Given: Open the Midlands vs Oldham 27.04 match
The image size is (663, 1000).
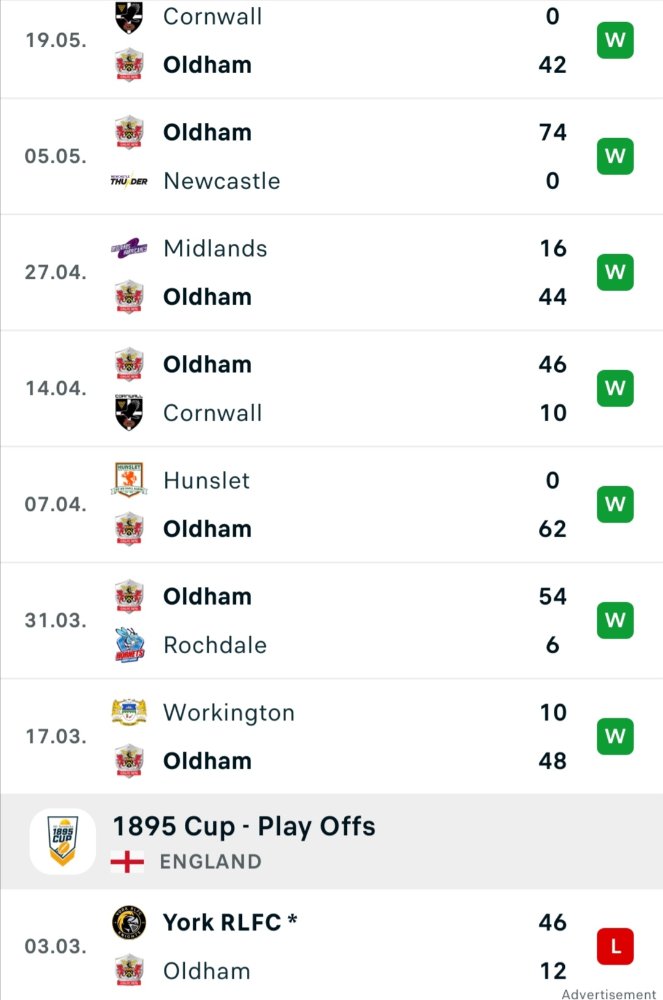Looking at the screenshot, I should point(332,273).
